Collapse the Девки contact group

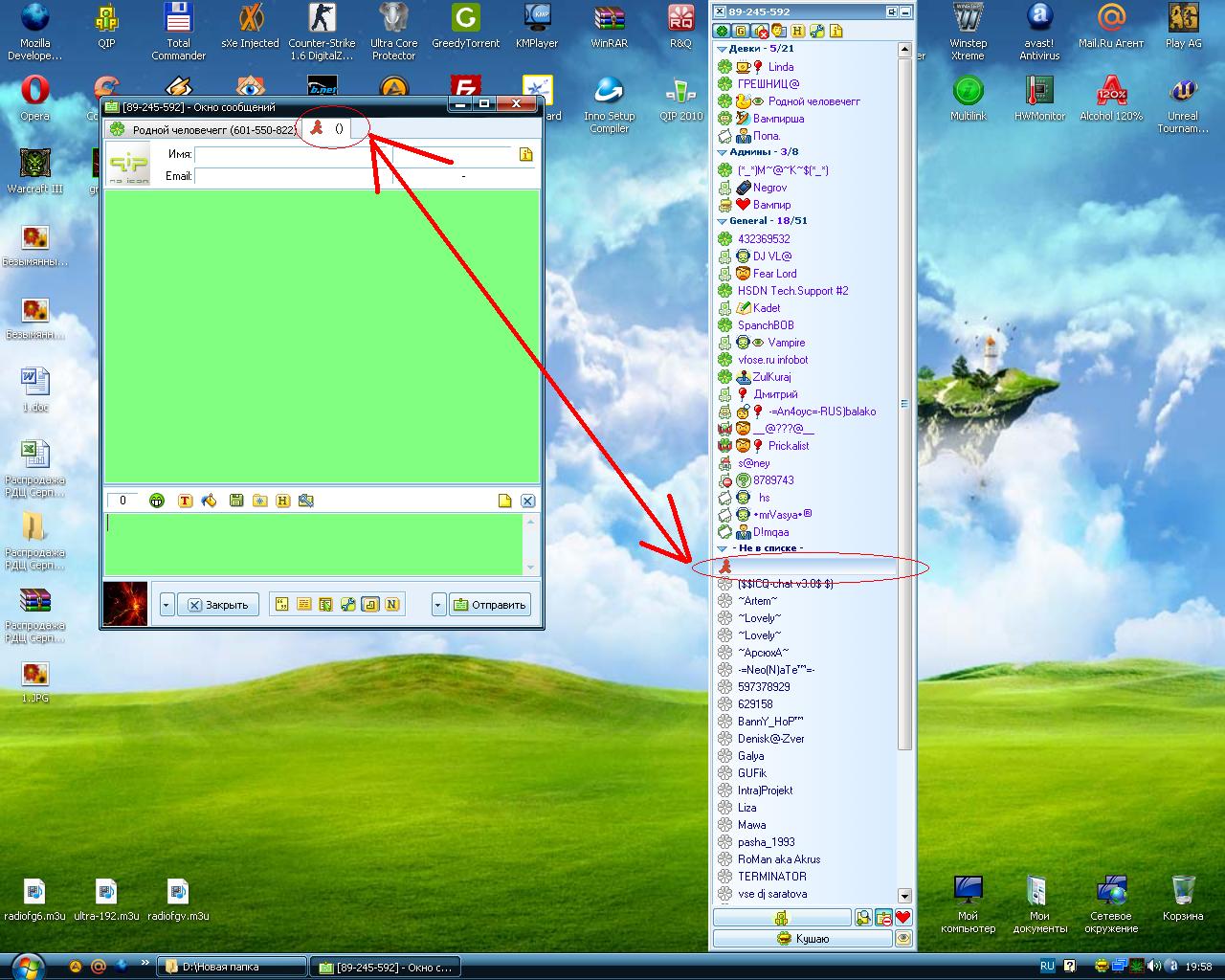point(723,49)
